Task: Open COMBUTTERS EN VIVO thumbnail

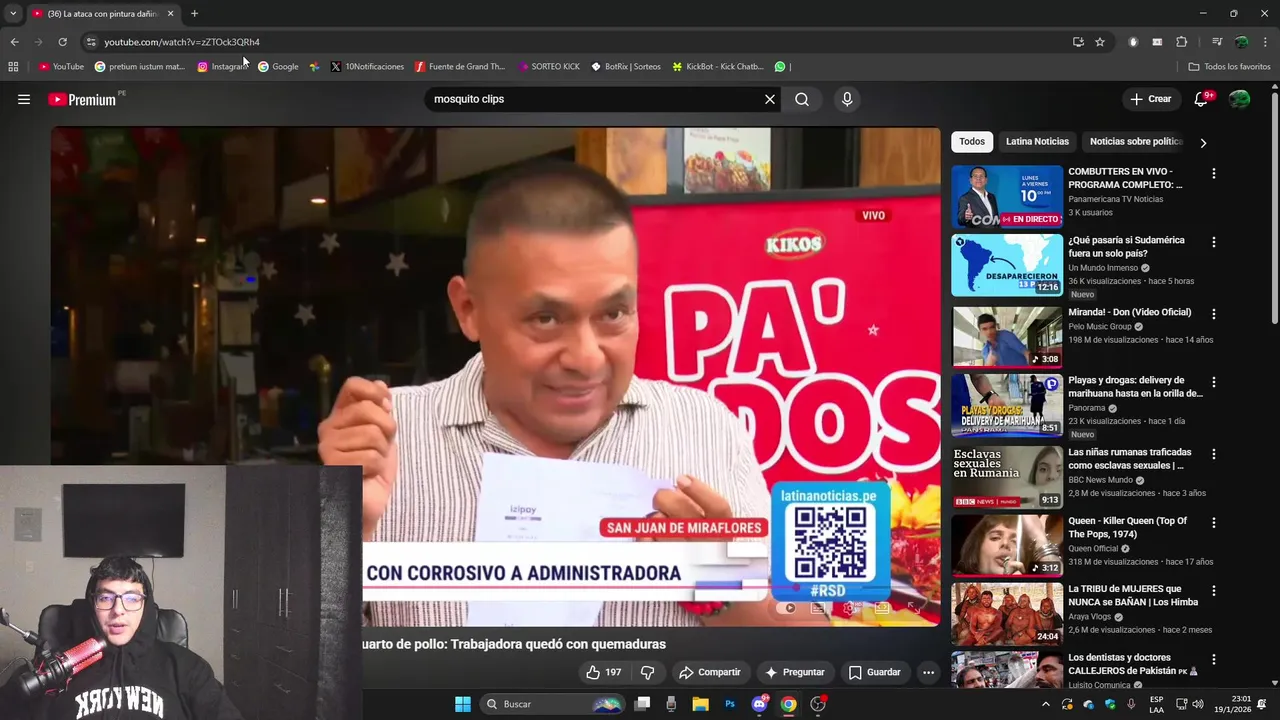Action: tap(1007, 196)
